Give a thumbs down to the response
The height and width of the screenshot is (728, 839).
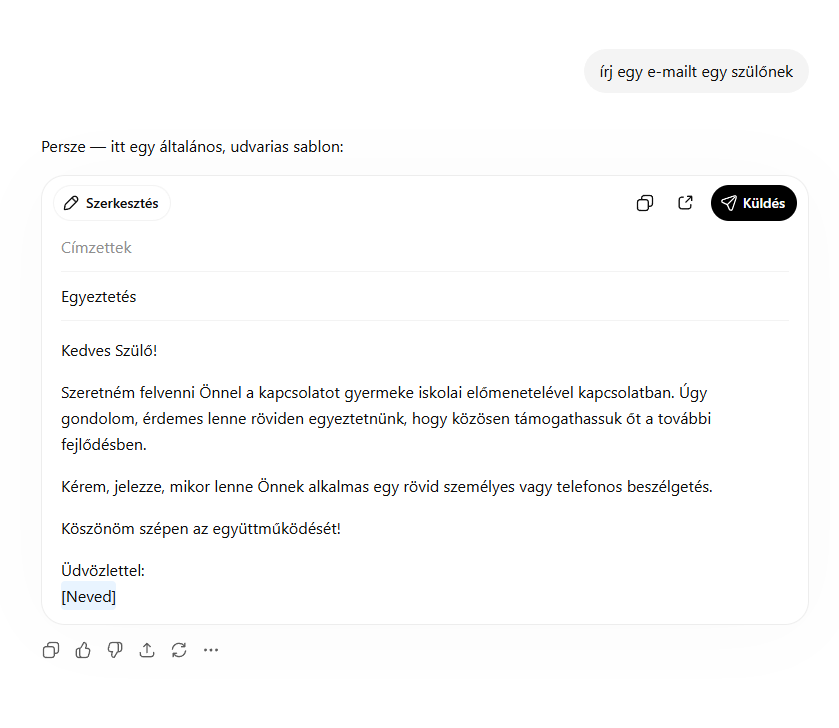[x=115, y=650]
